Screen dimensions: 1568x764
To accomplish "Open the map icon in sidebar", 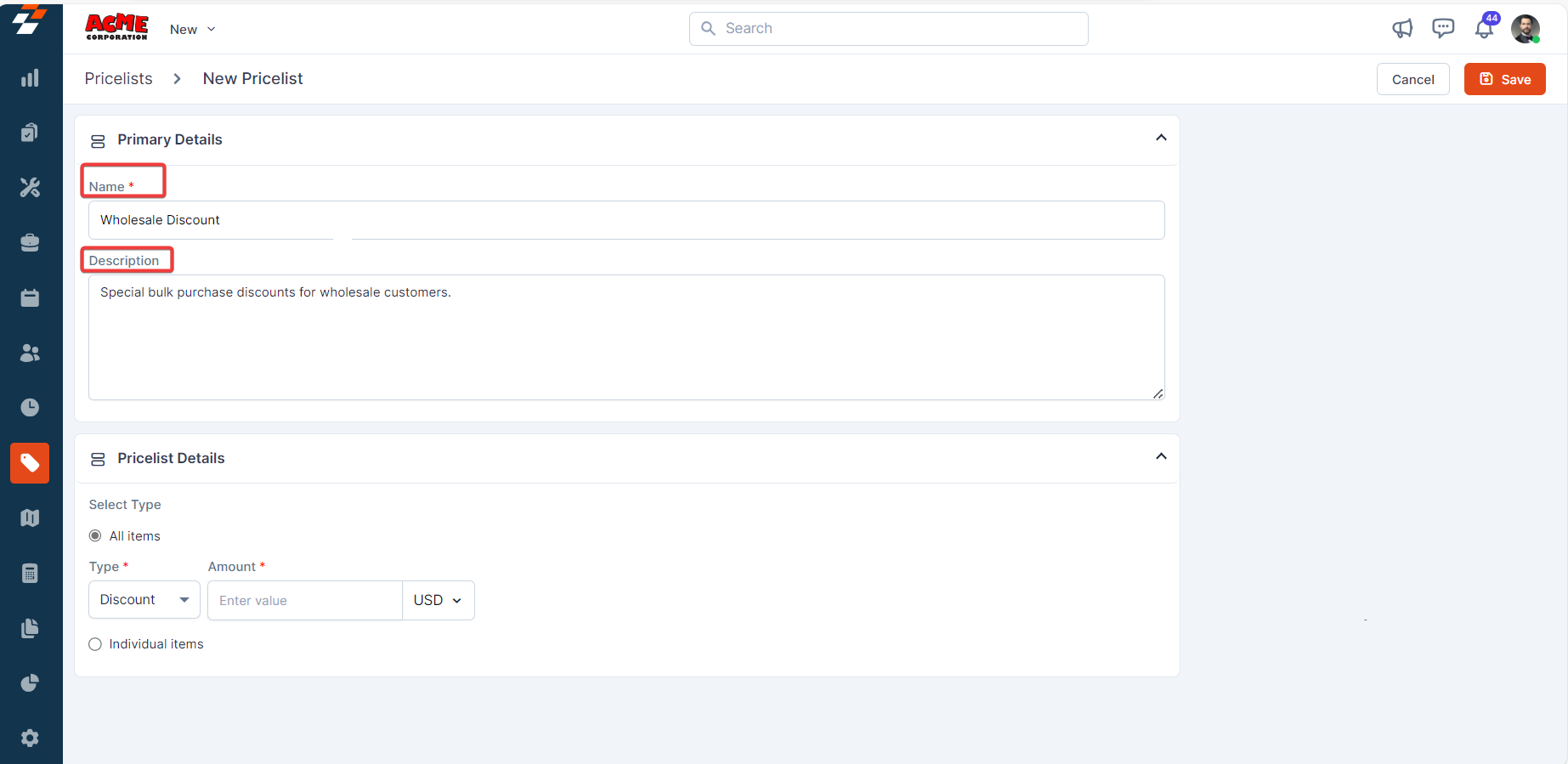I will pyautogui.click(x=30, y=518).
